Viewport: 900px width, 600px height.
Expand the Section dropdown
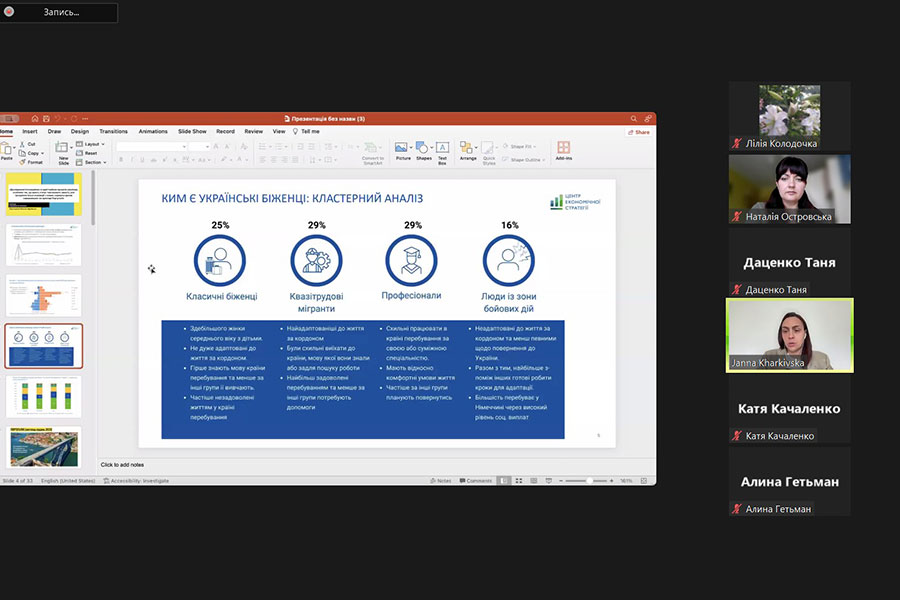(x=94, y=162)
